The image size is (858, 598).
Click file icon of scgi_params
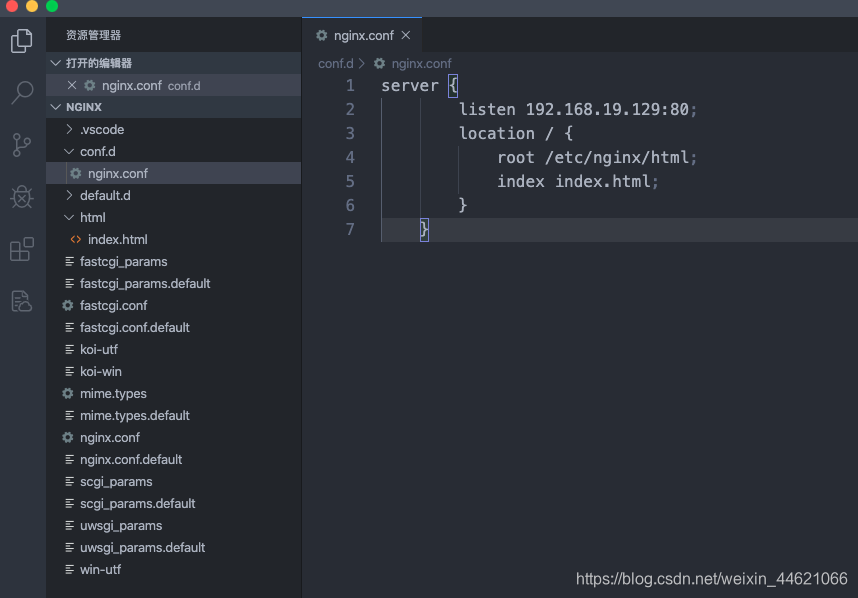tap(69, 481)
